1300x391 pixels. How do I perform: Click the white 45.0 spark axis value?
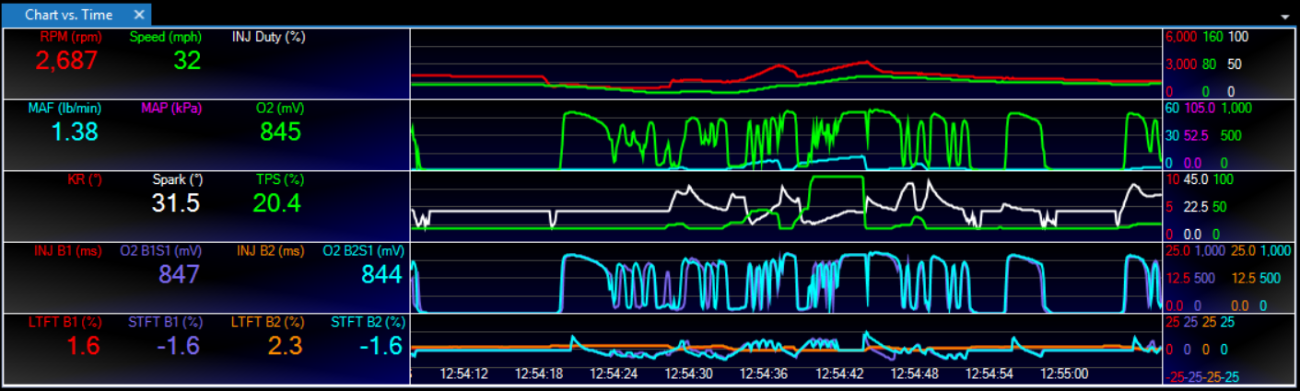(x=1197, y=179)
